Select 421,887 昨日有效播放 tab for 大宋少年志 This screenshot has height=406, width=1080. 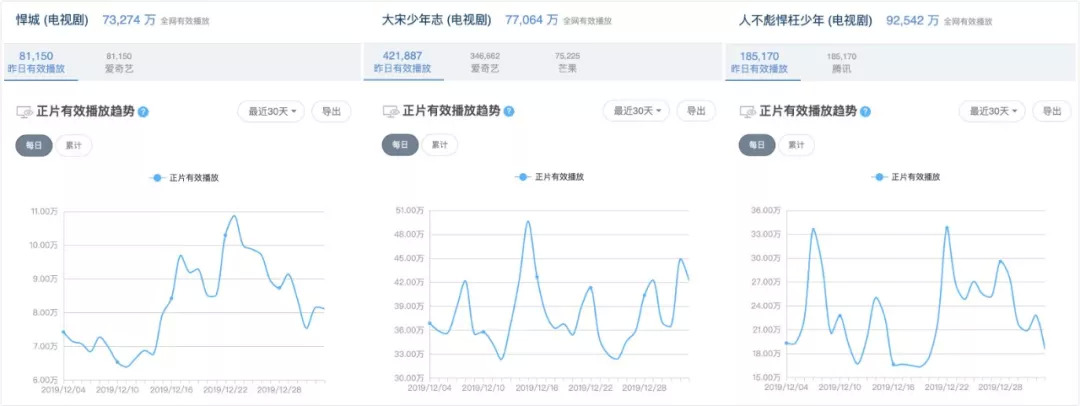403,62
